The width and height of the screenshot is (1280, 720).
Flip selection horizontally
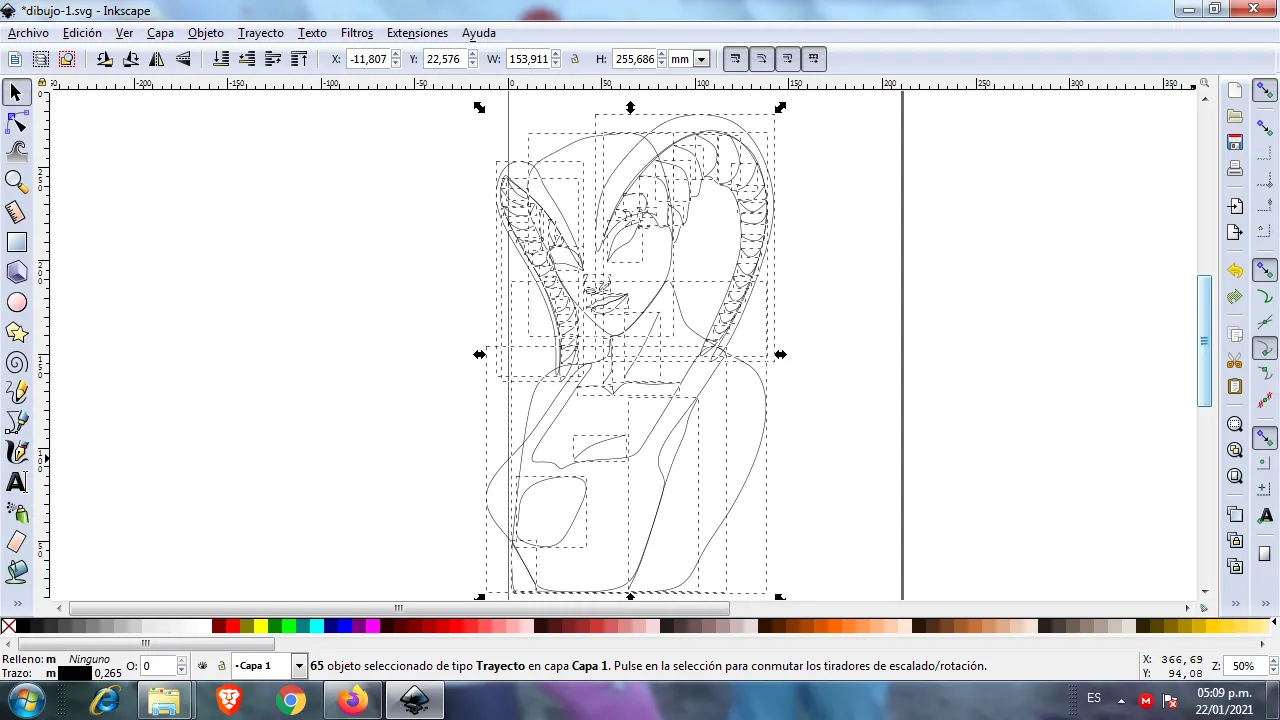coord(157,59)
